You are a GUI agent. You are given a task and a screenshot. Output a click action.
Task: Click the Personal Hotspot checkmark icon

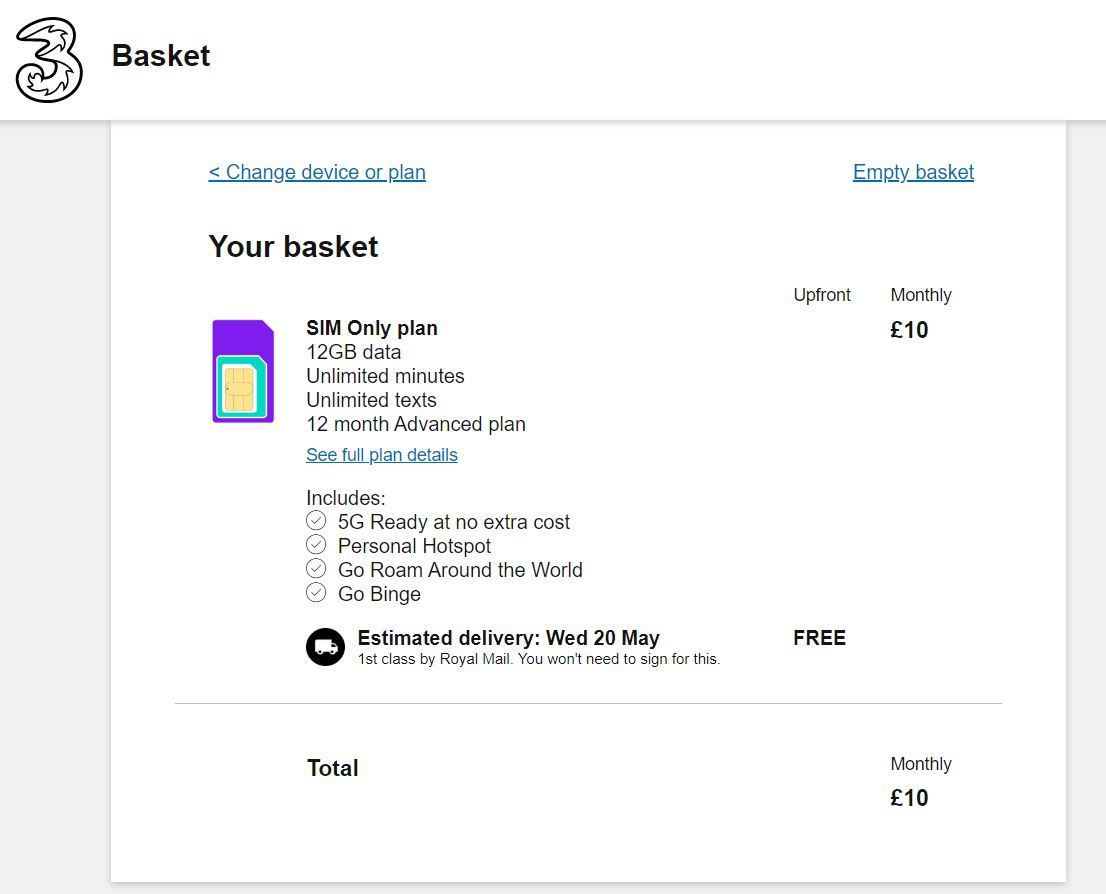316,545
